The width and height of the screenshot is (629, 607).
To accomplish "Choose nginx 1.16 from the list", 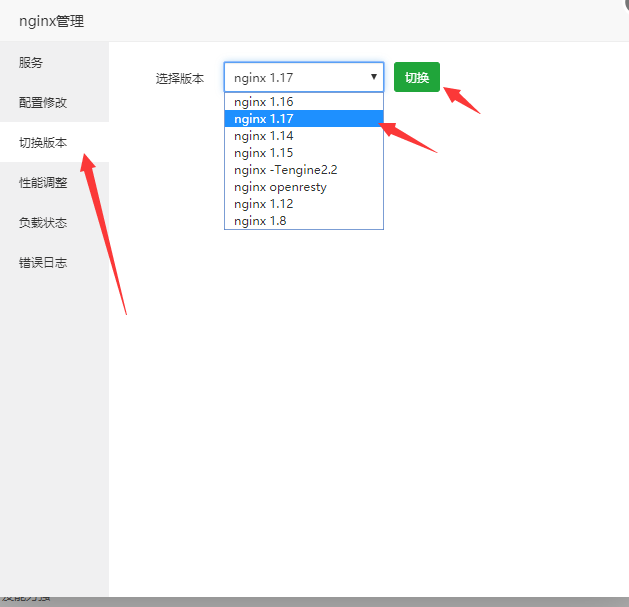I will pyautogui.click(x=304, y=102).
